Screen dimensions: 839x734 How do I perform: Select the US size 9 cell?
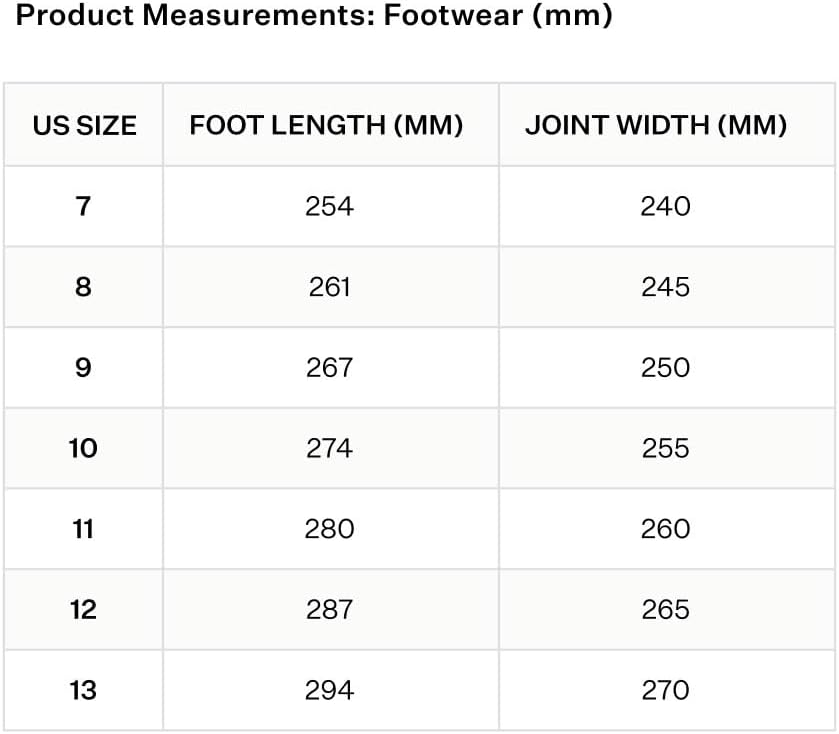point(83,367)
